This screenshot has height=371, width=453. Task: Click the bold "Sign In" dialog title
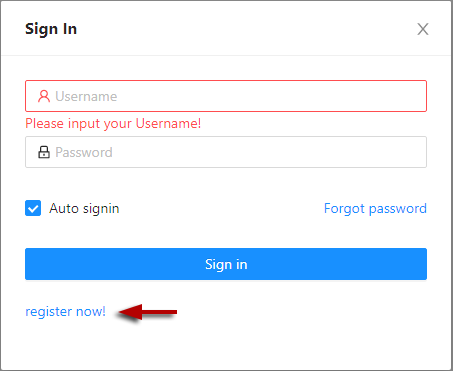coord(51,29)
